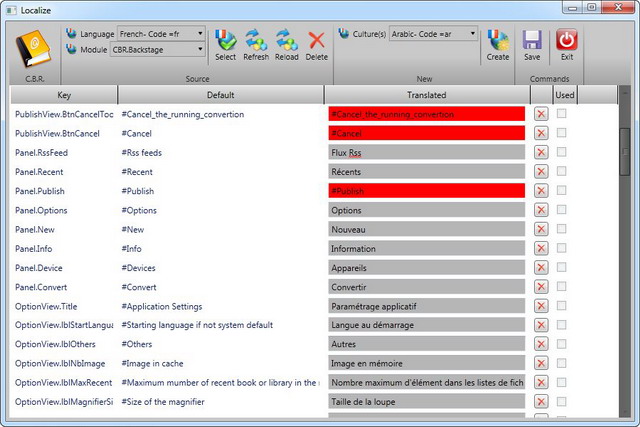Select the OptionView.lblMagnifierSi key cell
The height and width of the screenshot is (427, 640).
[64, 402]
